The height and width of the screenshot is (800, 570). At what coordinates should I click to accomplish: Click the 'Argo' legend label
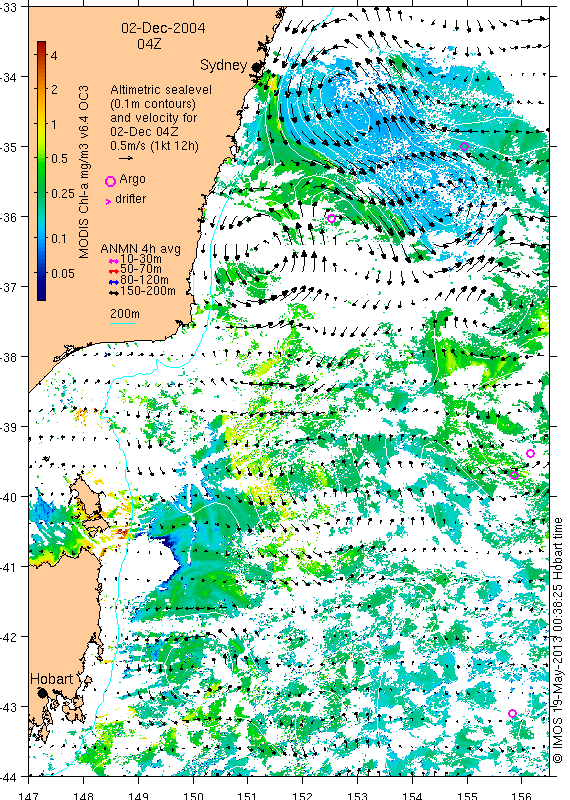click(x=132, y=179)
